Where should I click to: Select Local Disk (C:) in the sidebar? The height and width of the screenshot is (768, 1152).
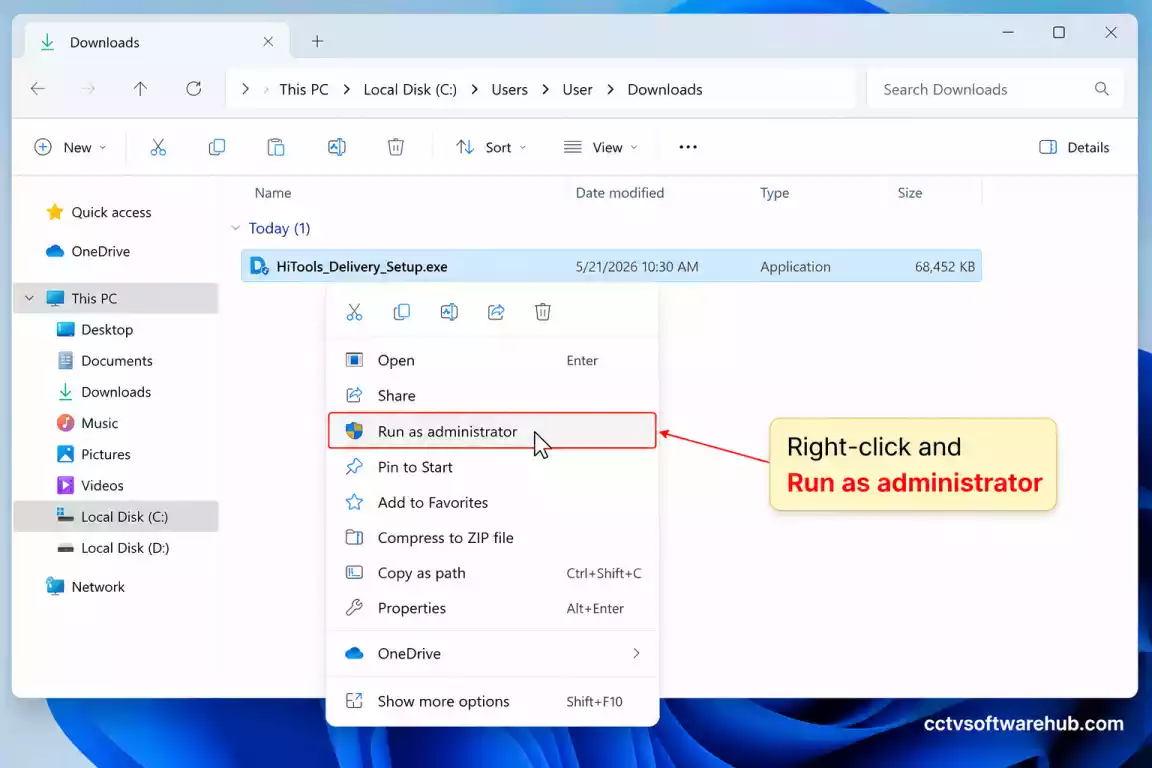tap(116, 517)
